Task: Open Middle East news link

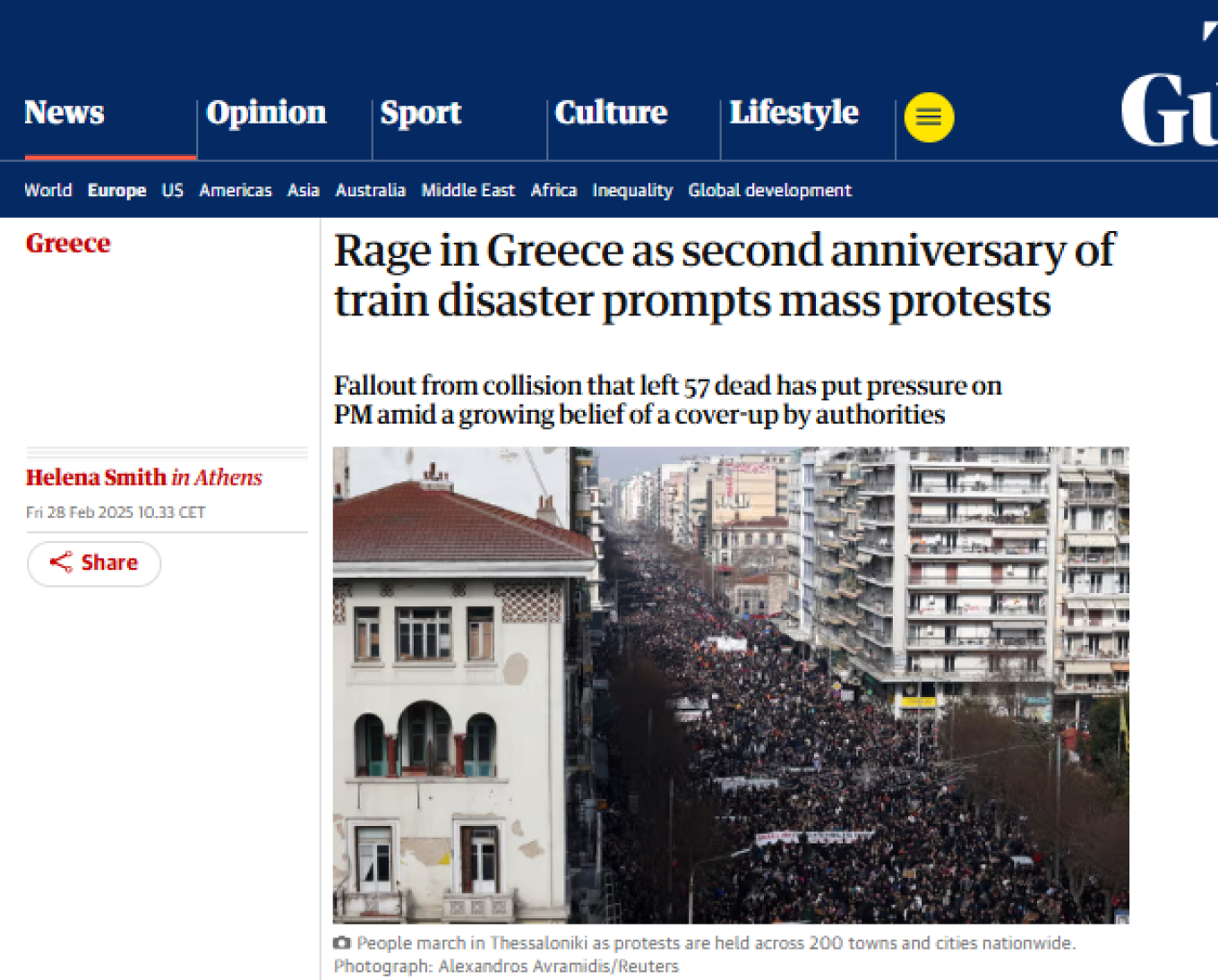Action: click(x=468, y=190)
